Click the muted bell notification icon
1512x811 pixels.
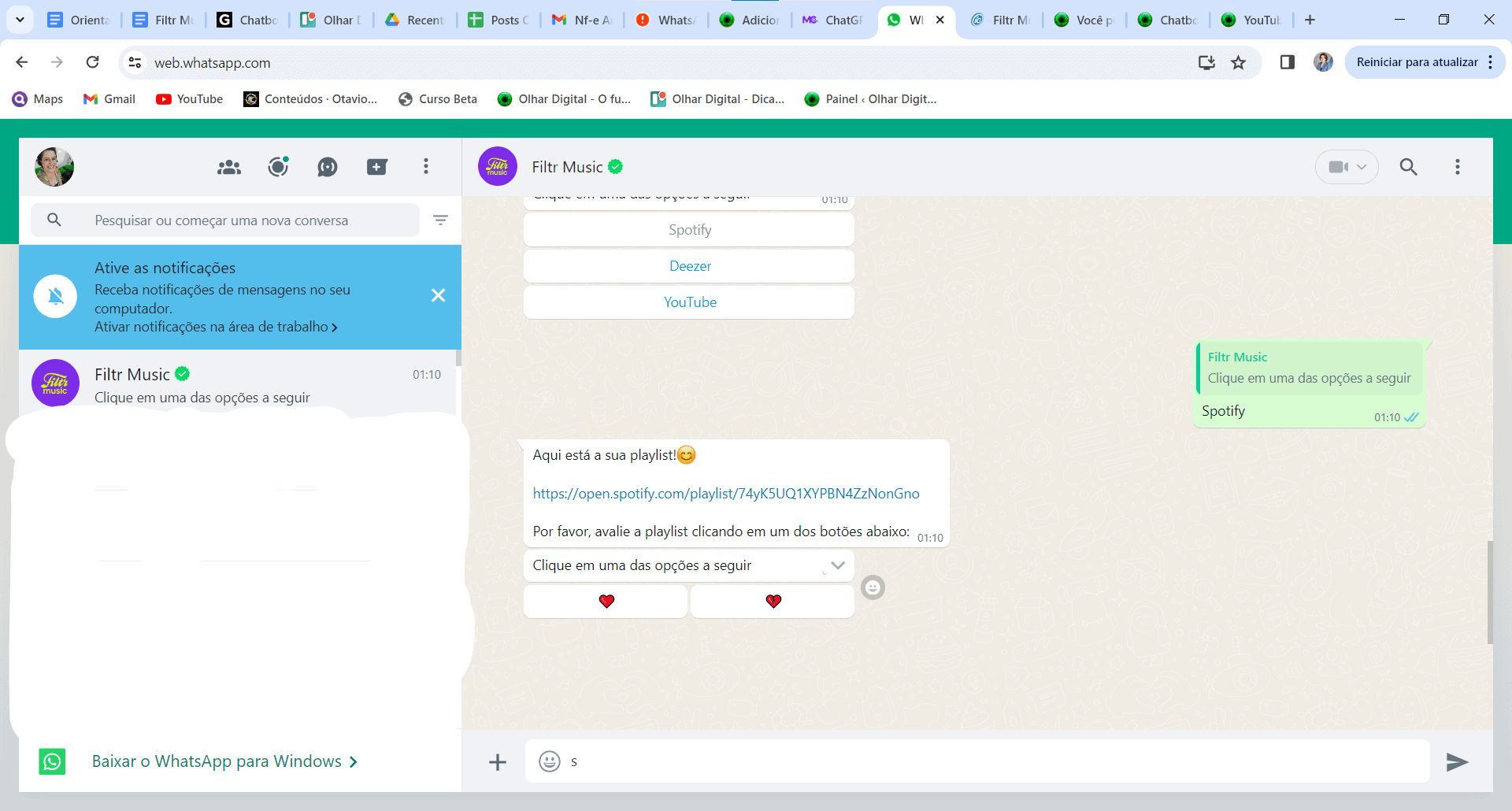(55, 296)
